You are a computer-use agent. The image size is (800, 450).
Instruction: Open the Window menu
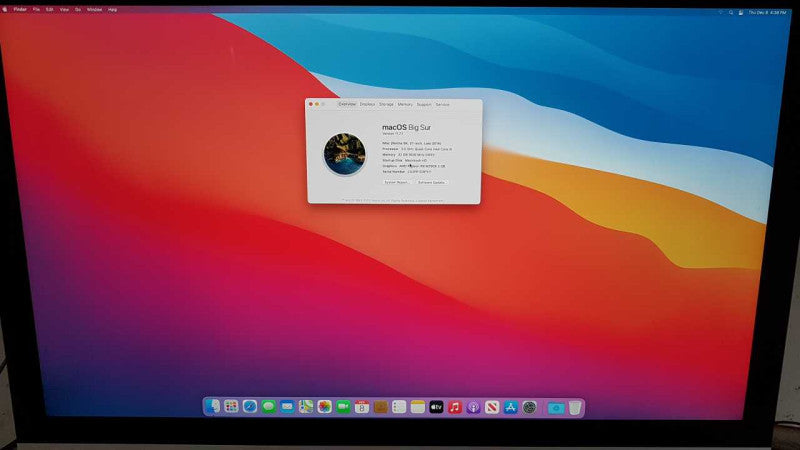(x=94, y=9)
